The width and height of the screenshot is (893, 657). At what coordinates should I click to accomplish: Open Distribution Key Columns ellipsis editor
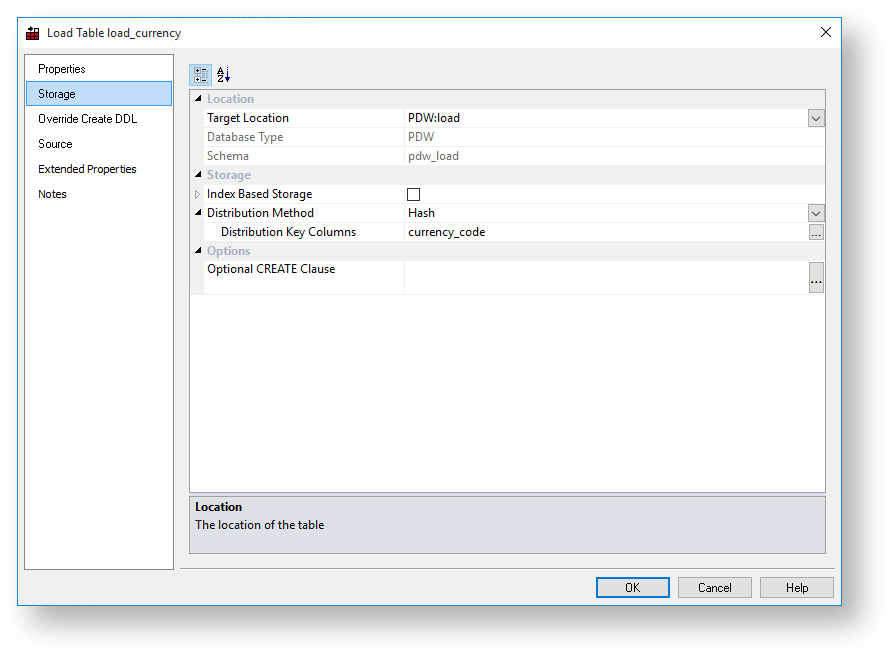coord(816,232)
